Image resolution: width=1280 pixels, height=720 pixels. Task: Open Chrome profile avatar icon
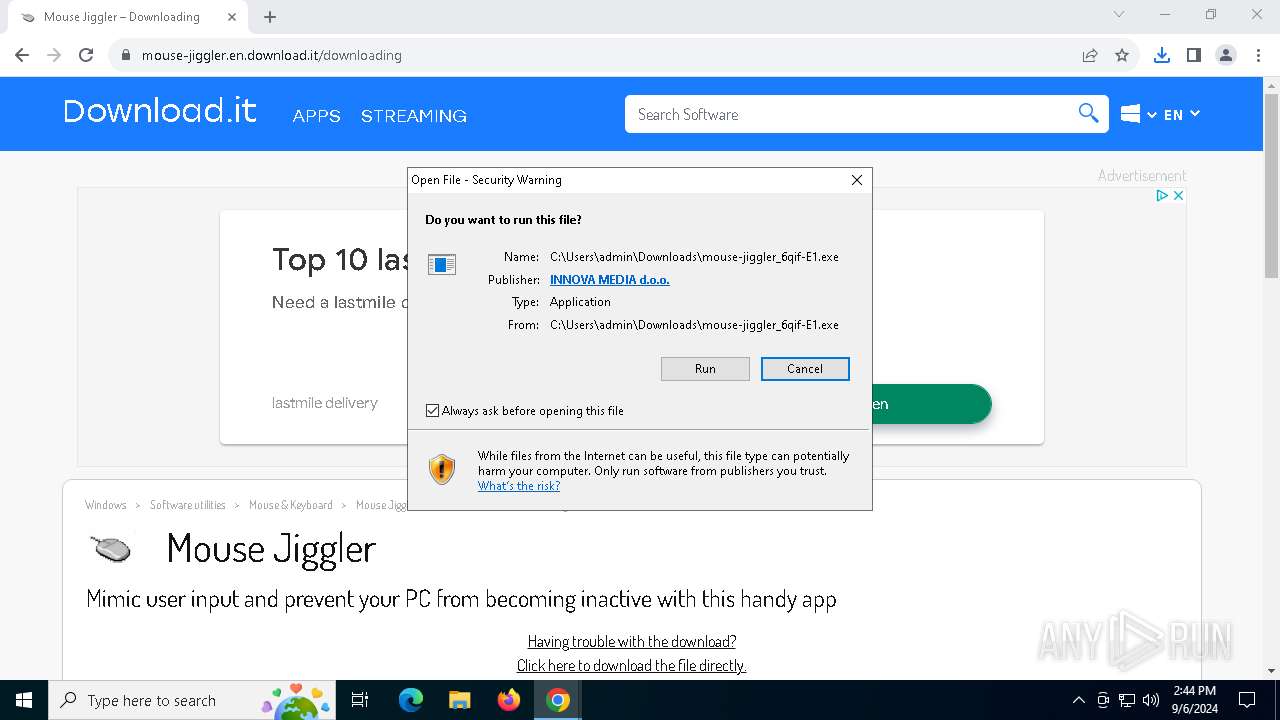1226,55
